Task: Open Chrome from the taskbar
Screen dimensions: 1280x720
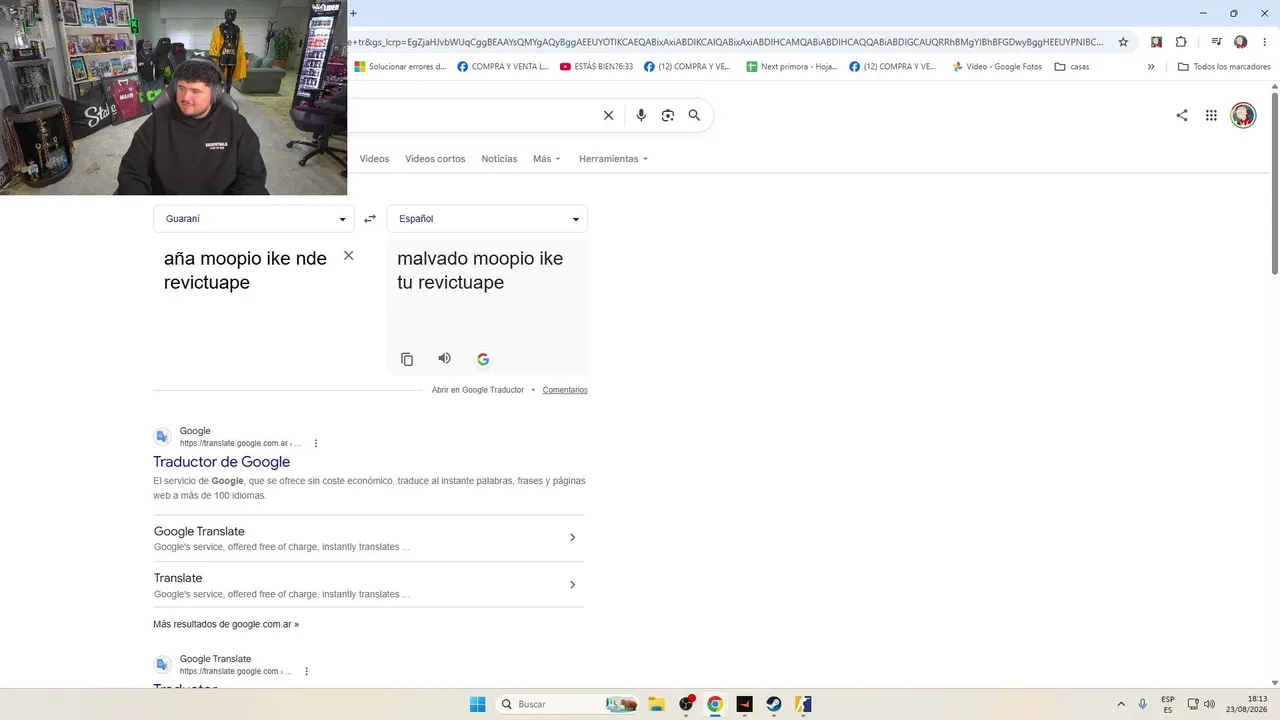Action: click(x=715, y=704)
